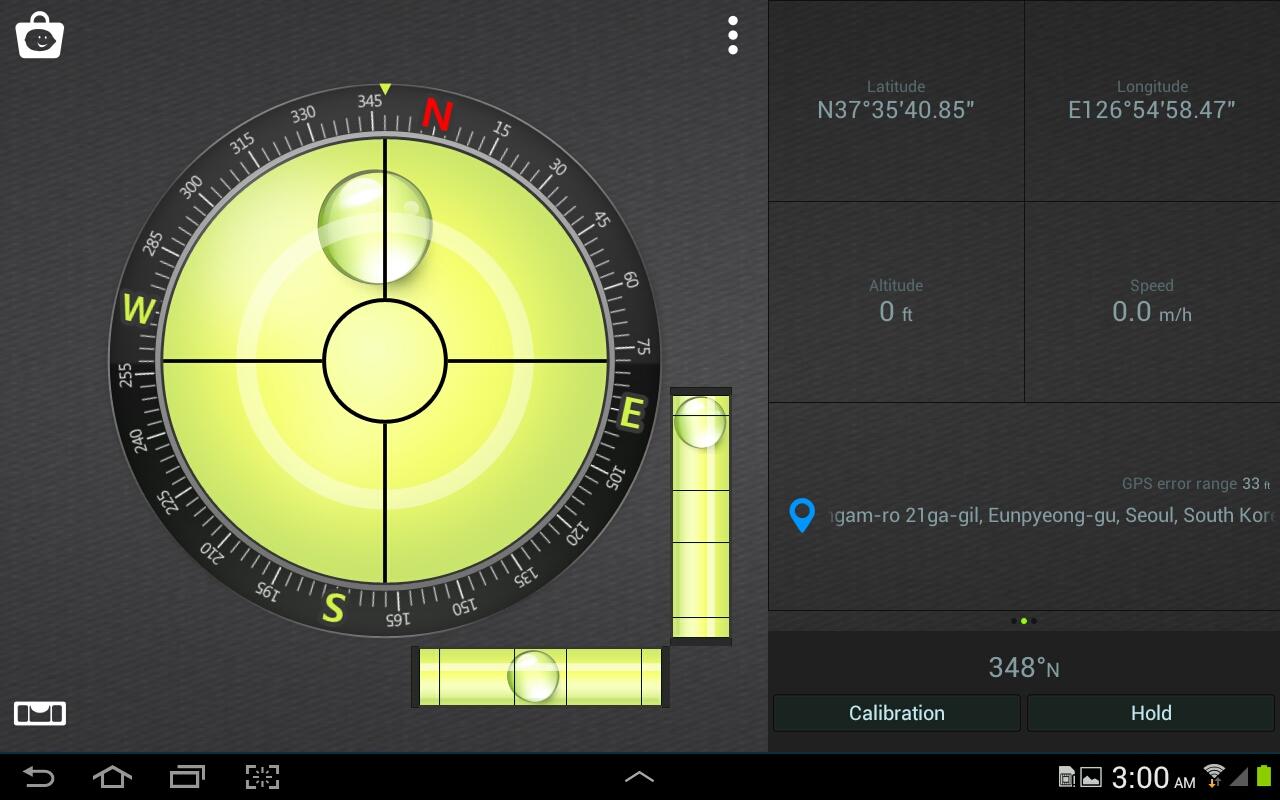1280x800 pixels.
Task: Tap the blue location pin icon
Action: [x=803, y=516]
